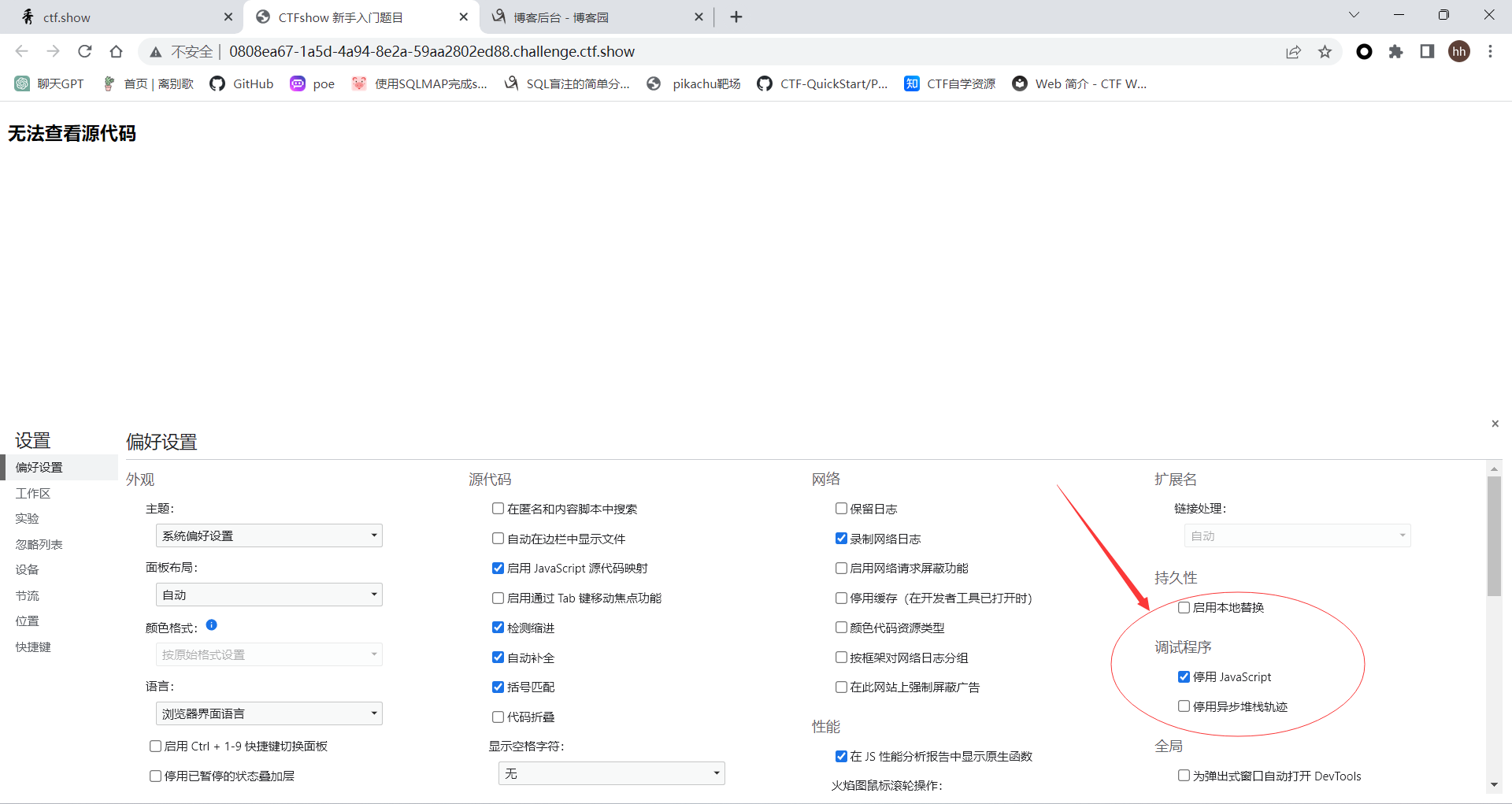Check the 停用异步堆栈轨迹 checkbox
The image size is (1512, 804).
click(1184, 706)
